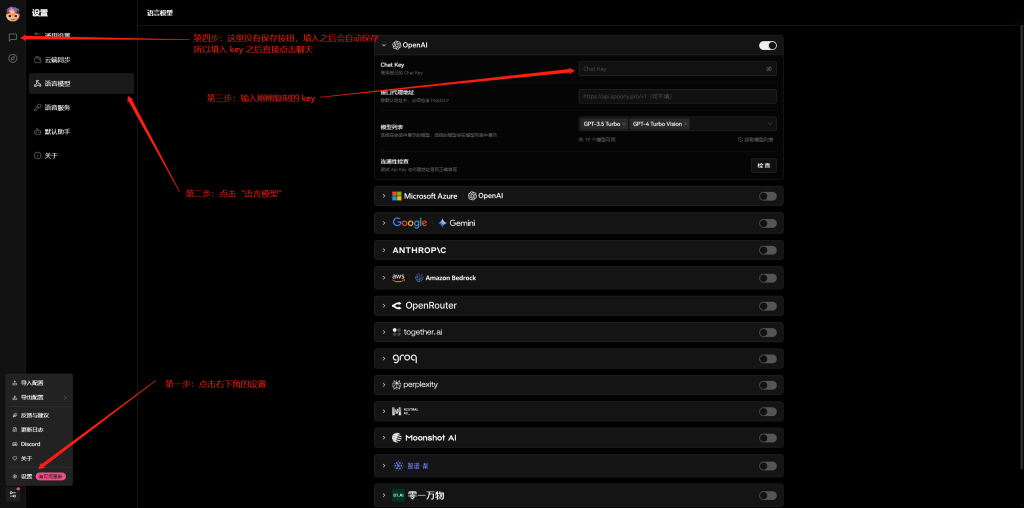Remove the GPT-4 Turbo Vision tag
1024x508 pixels.
686,124
